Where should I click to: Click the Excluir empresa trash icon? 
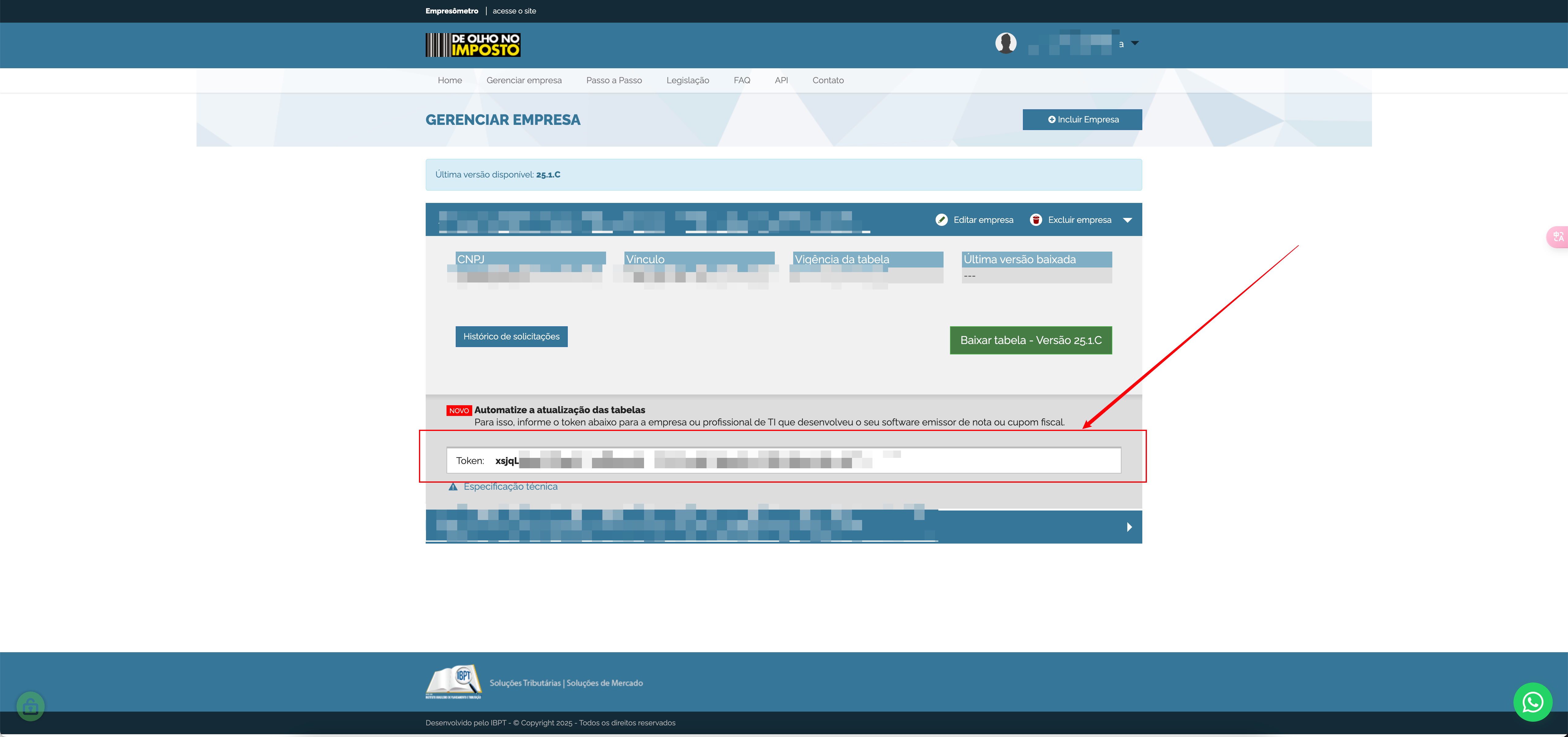pyautogui.click(x=1035, y=220)
